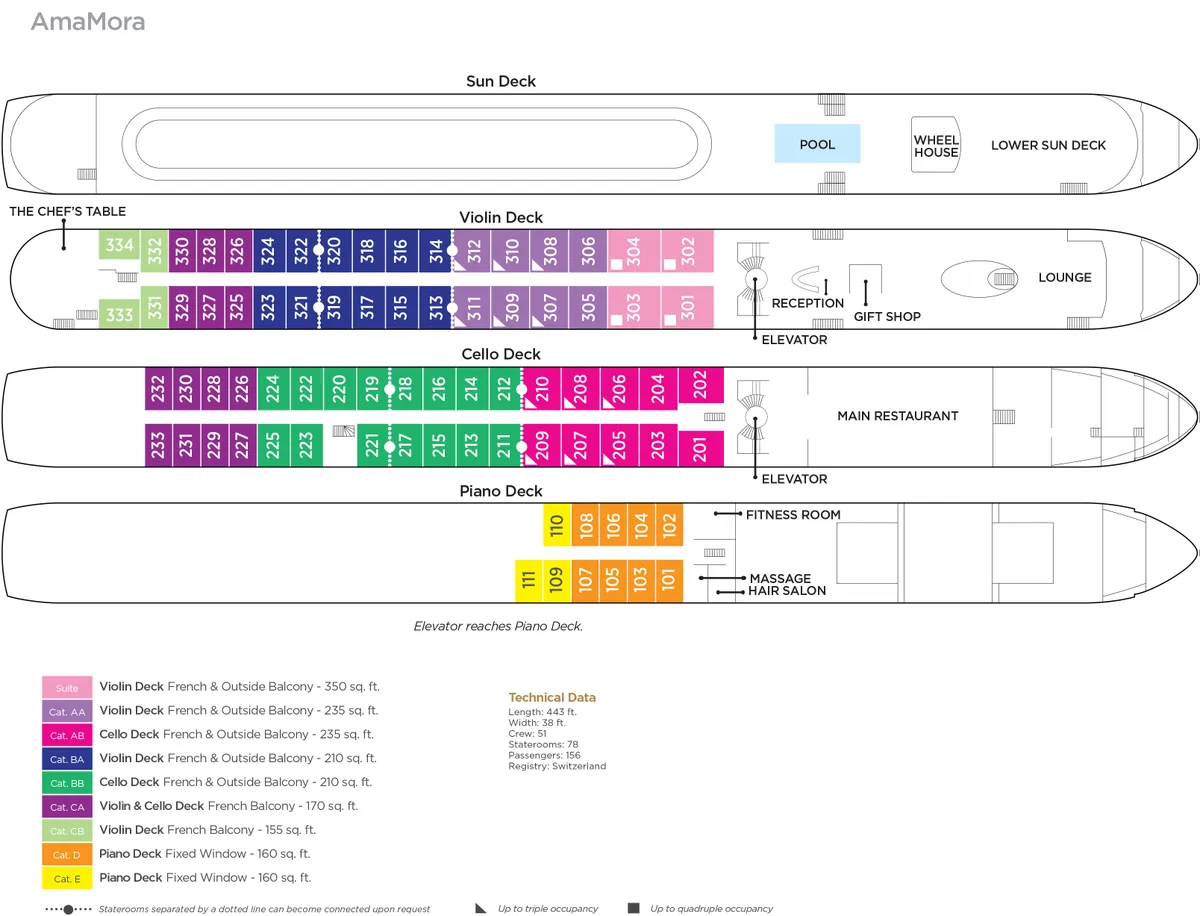Click the triple occupancy triangle legend icon

click(x=481, y=908)
